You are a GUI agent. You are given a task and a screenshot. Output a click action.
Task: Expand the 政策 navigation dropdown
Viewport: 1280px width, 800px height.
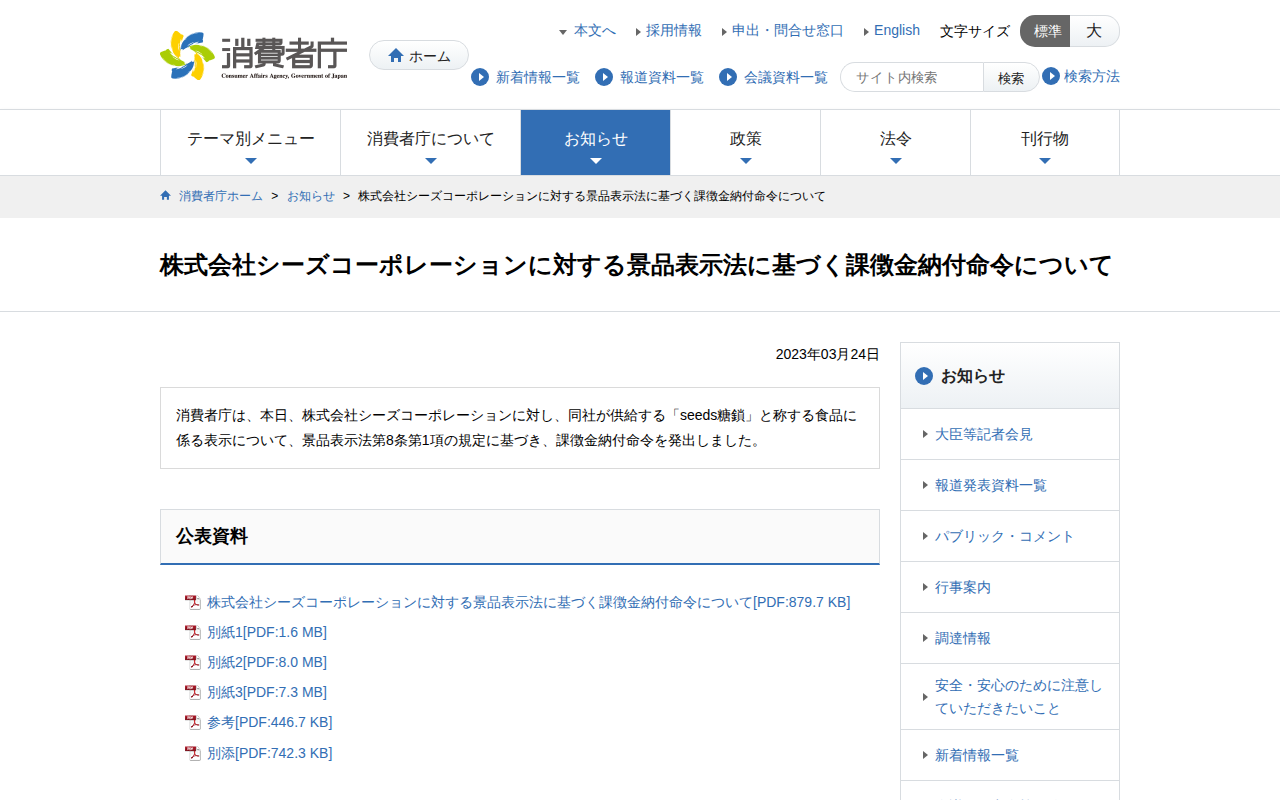pos(745,142)
